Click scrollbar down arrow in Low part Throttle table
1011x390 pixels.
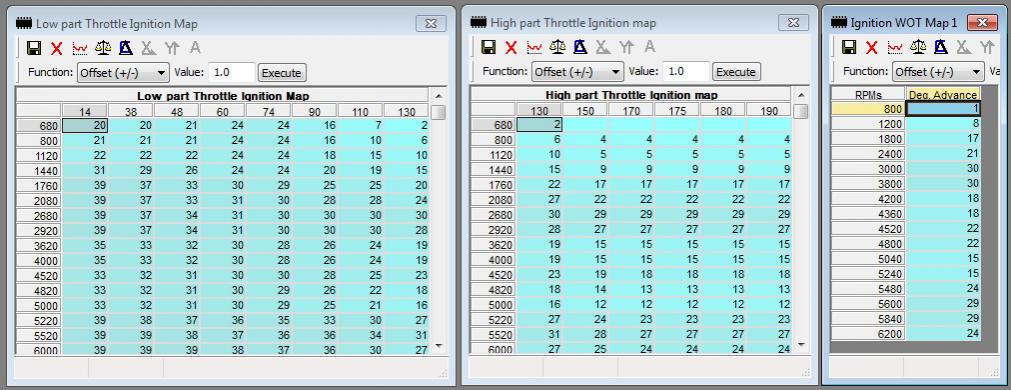439,346
